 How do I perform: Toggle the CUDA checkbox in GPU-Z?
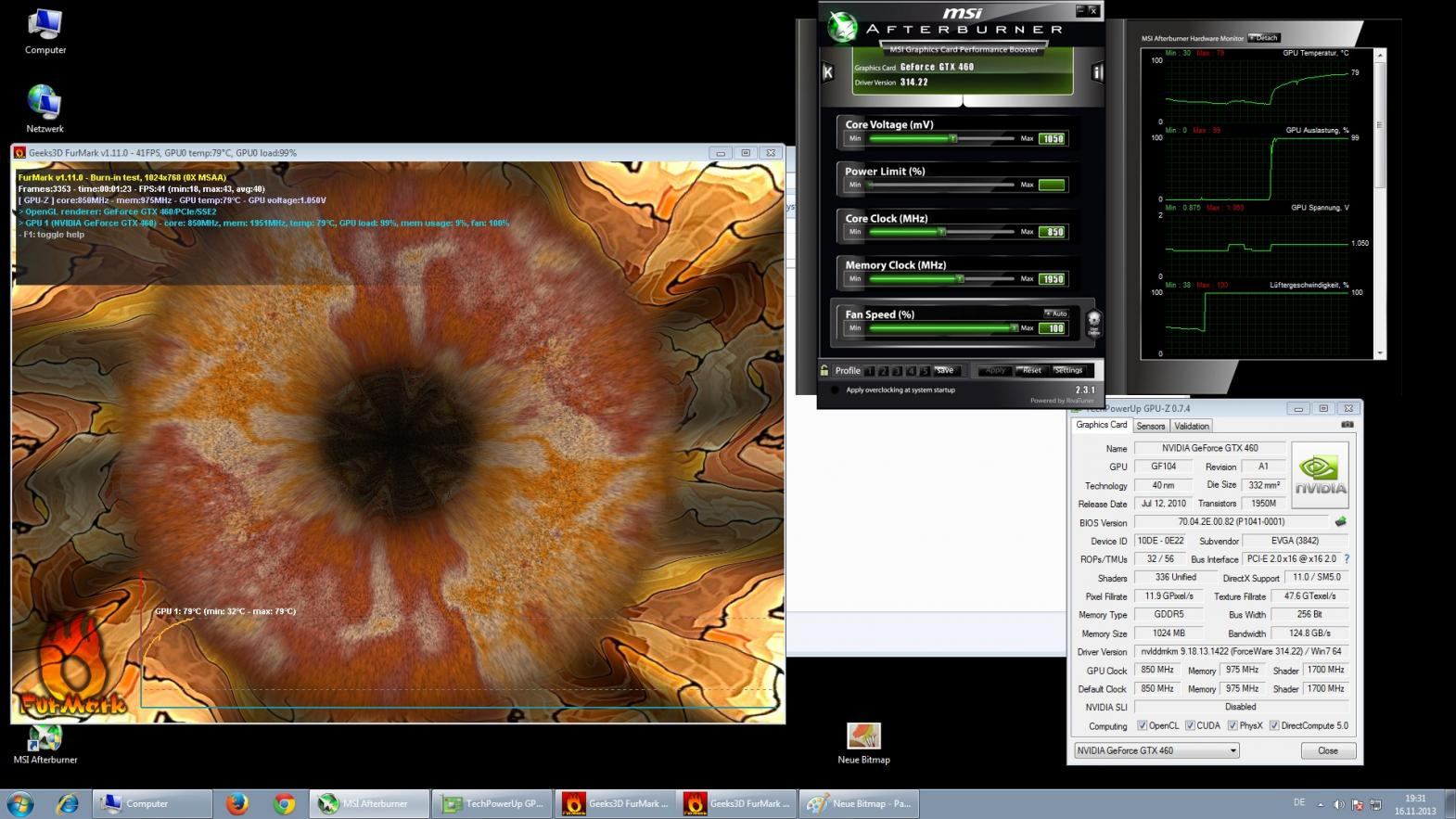(1190, 725)
